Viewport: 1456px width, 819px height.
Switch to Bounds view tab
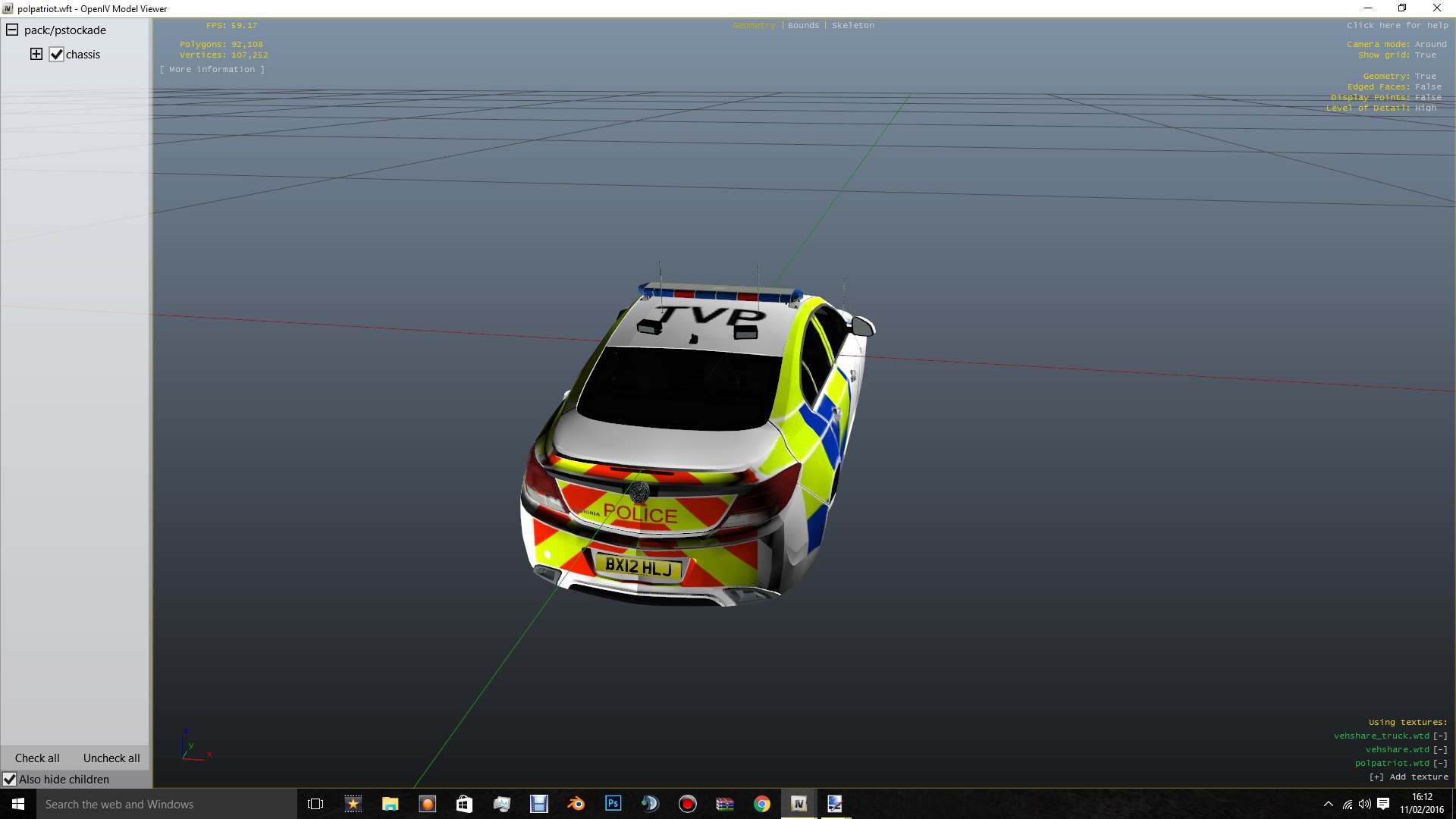point(803,26)
